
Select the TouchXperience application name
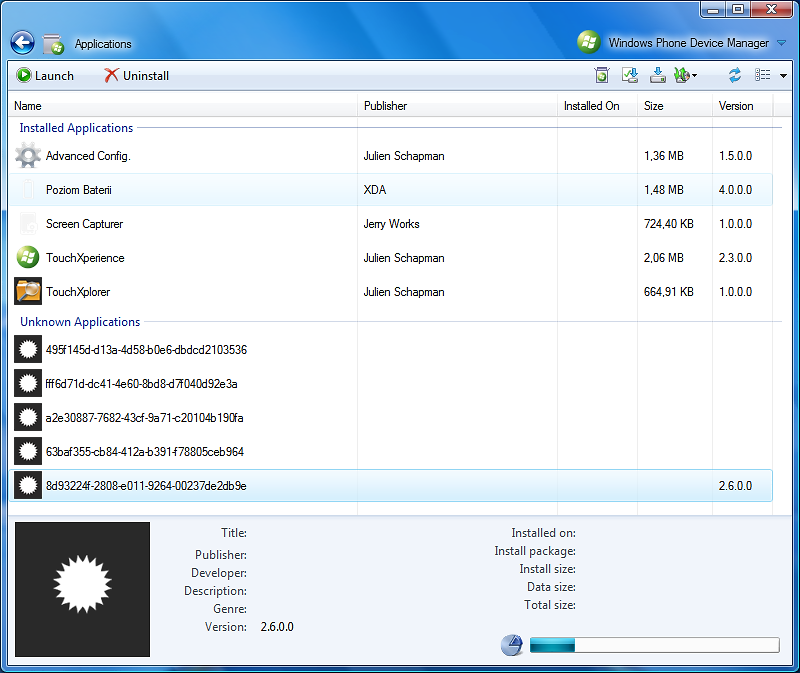pyautogui.click(x=85, y=258)
